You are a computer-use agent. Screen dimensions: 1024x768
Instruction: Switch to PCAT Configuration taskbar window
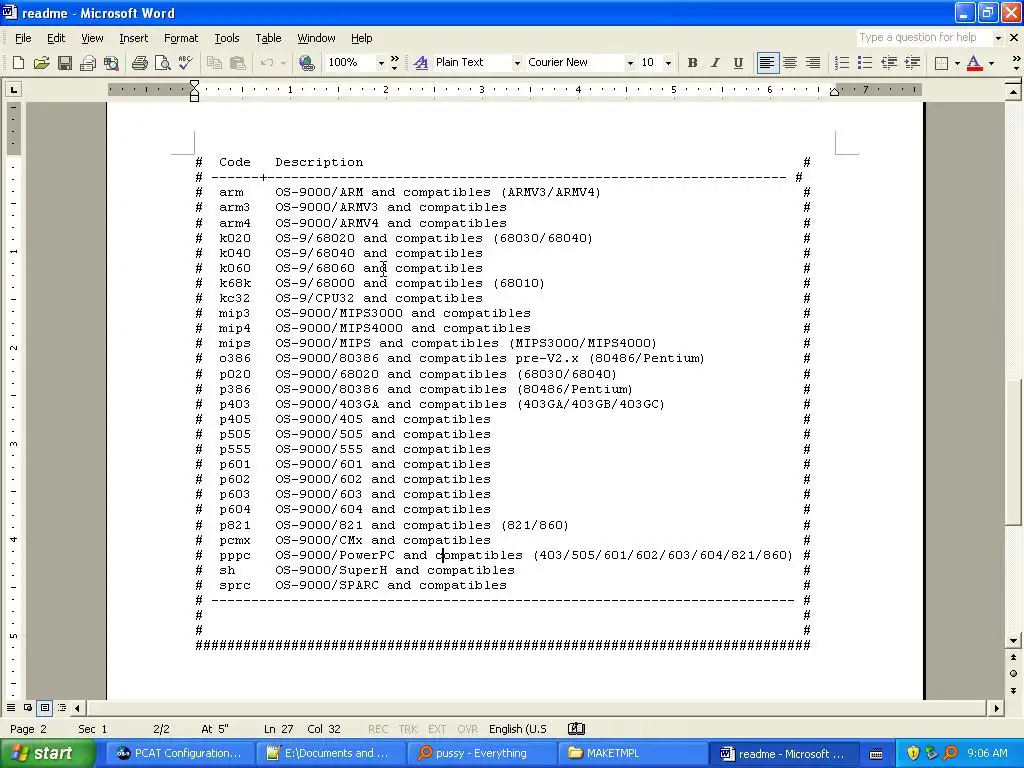(179, 753)
